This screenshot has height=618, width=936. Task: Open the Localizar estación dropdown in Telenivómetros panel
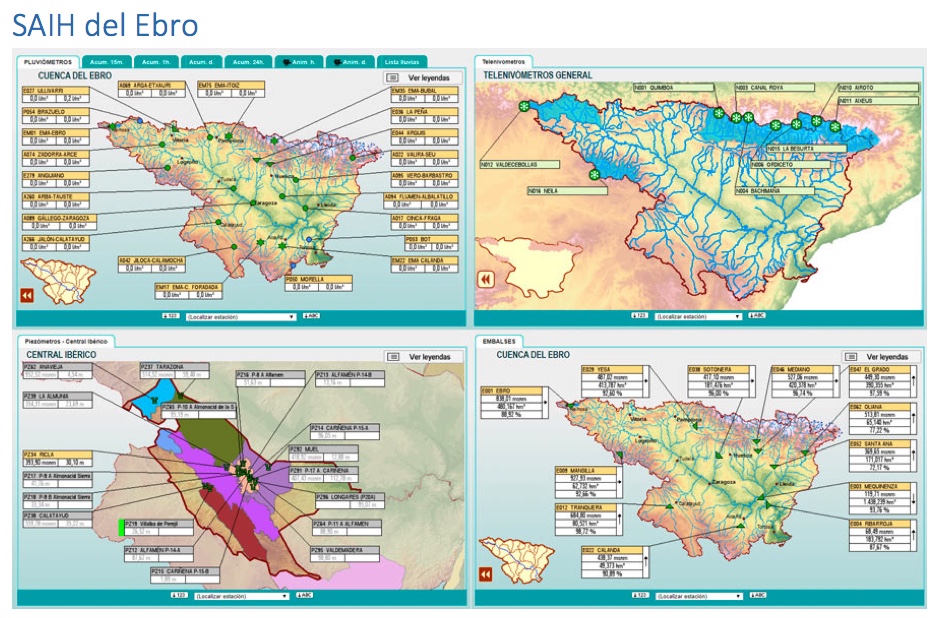pyautogui.click(x=698, y=316)
